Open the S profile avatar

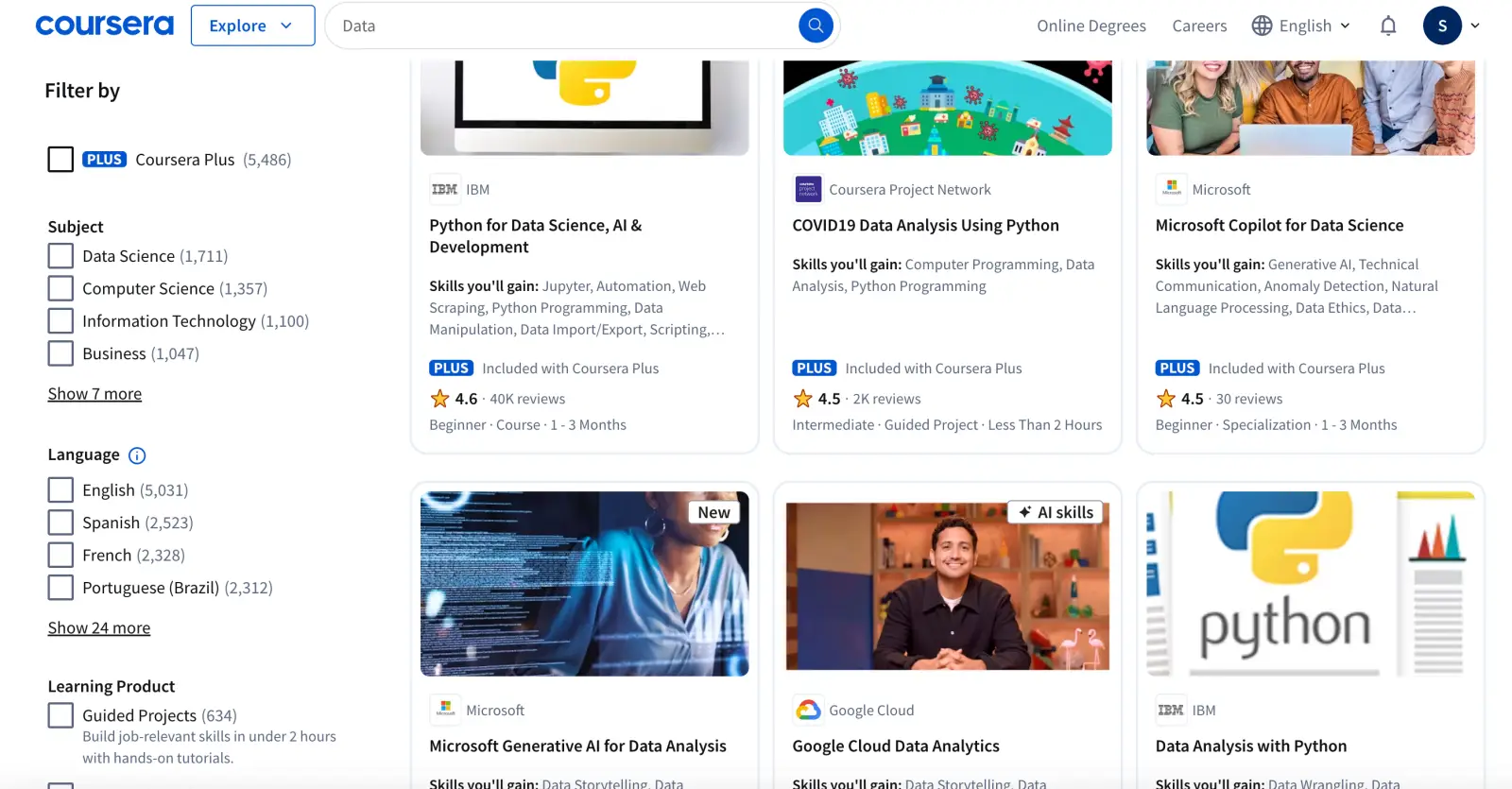point(1442,26)
